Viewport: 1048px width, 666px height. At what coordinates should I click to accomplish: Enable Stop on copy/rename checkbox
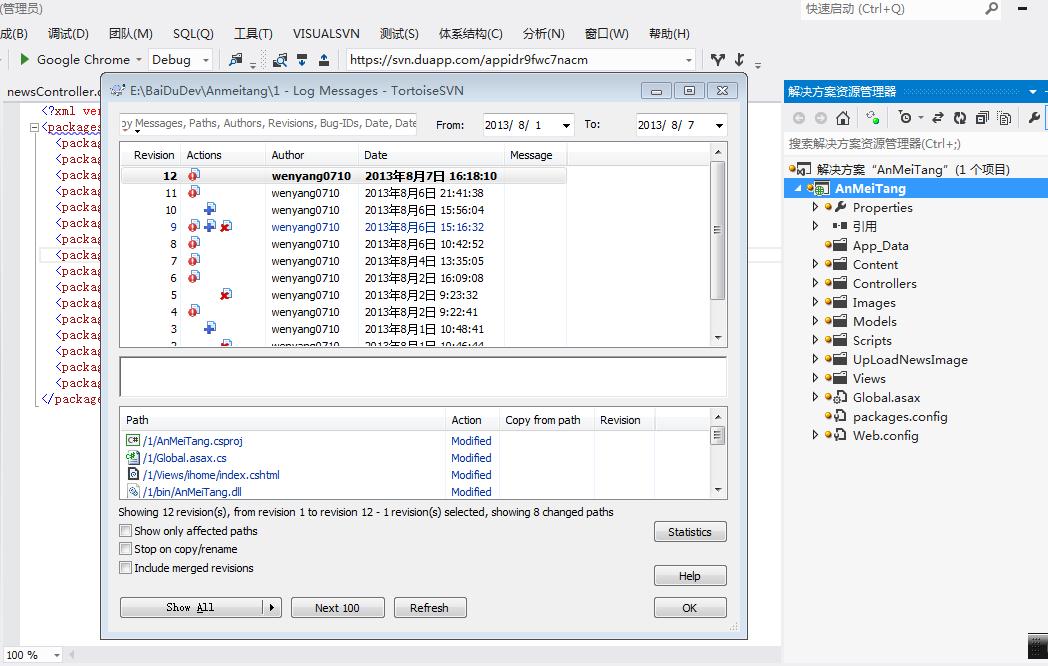click(125, 549)
